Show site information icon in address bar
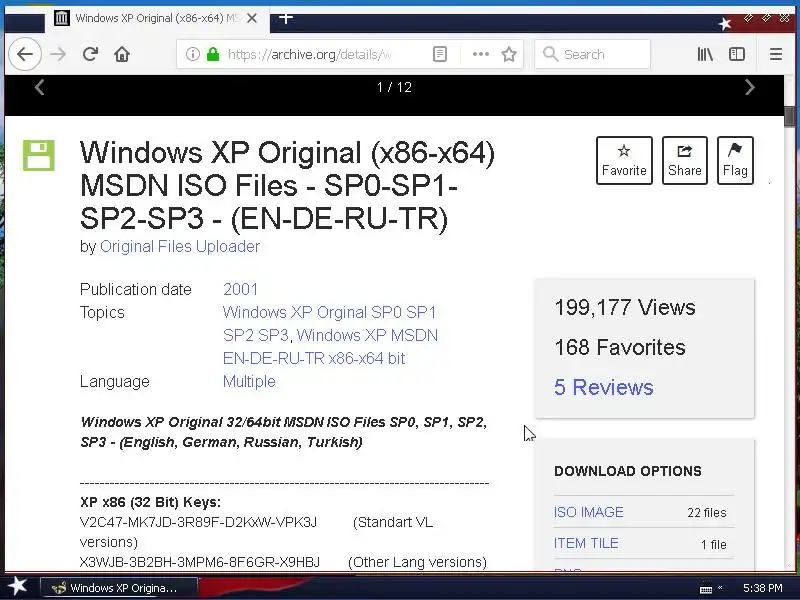Viewport: 800px width, 600px height. pyautogui.click(x=192, y=54)
